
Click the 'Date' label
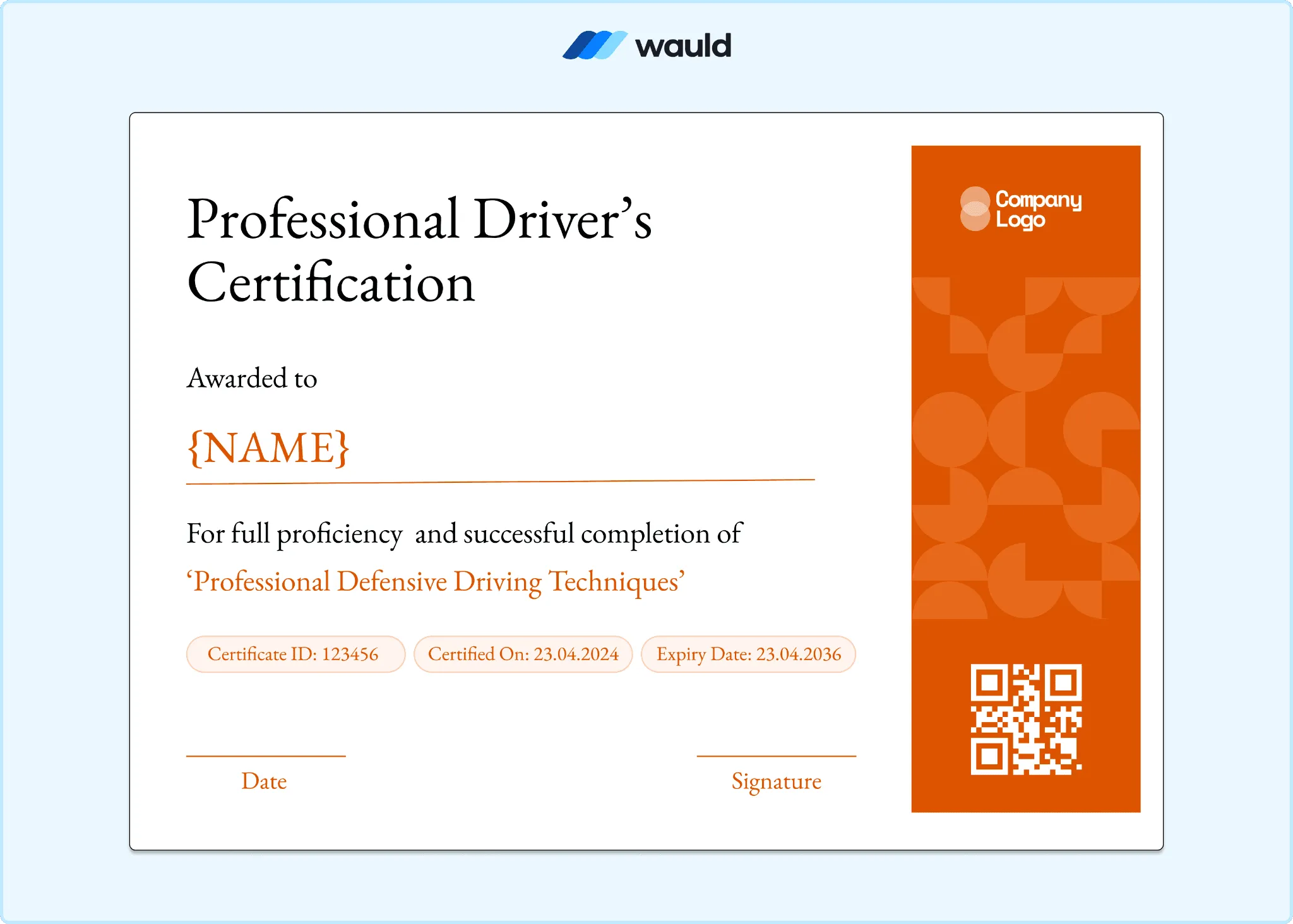pos(264,781)
